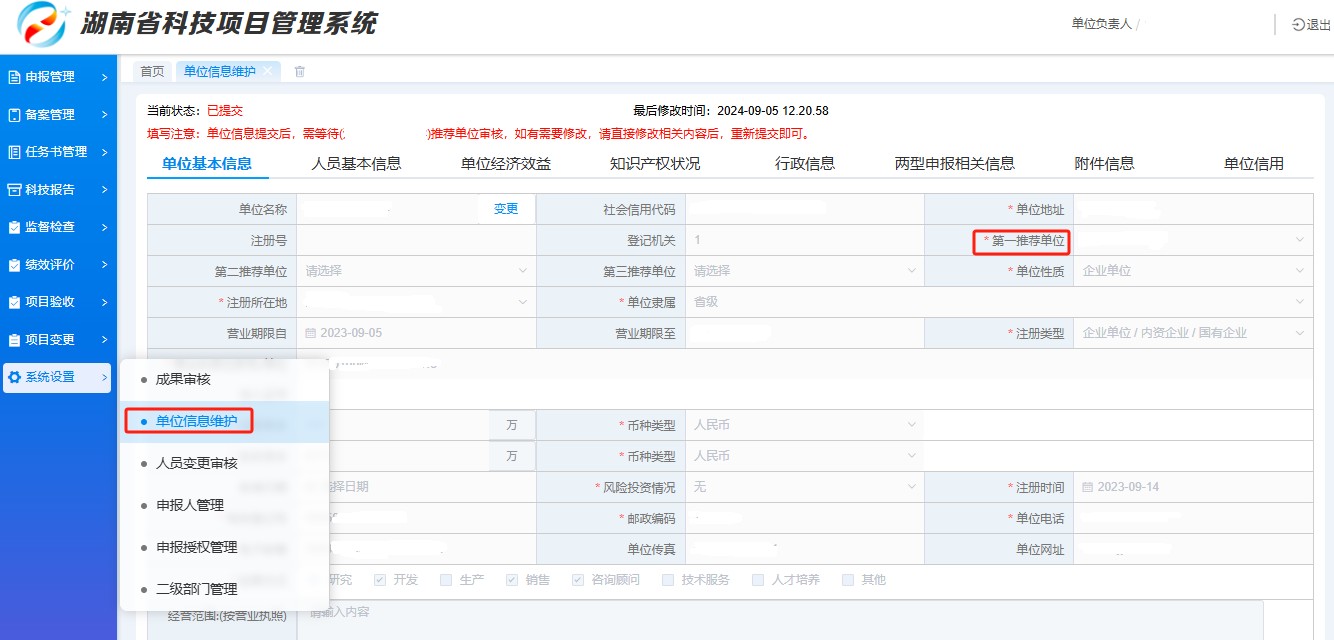Viewport: 1334px width, 640px height.
Task: Click the 变更 button next to 单位名称
Action: point(506,209)
